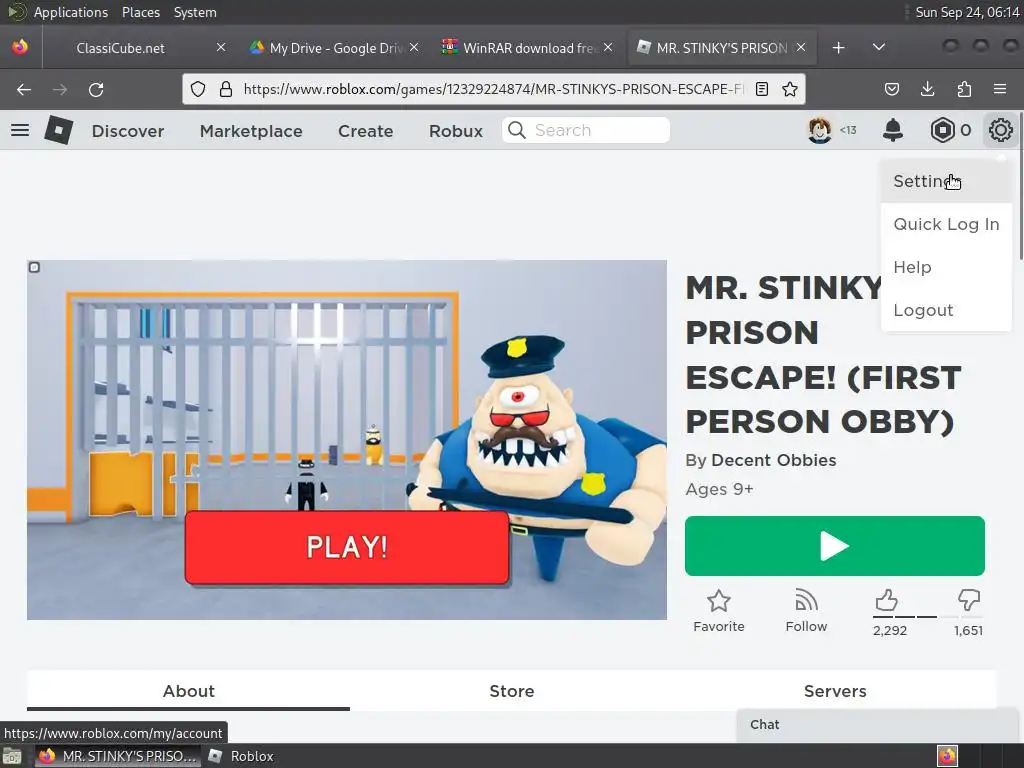Viewport: 1024px width, 768px height.
Task: Toggle reader view icon in address bar
Action: 761,89
